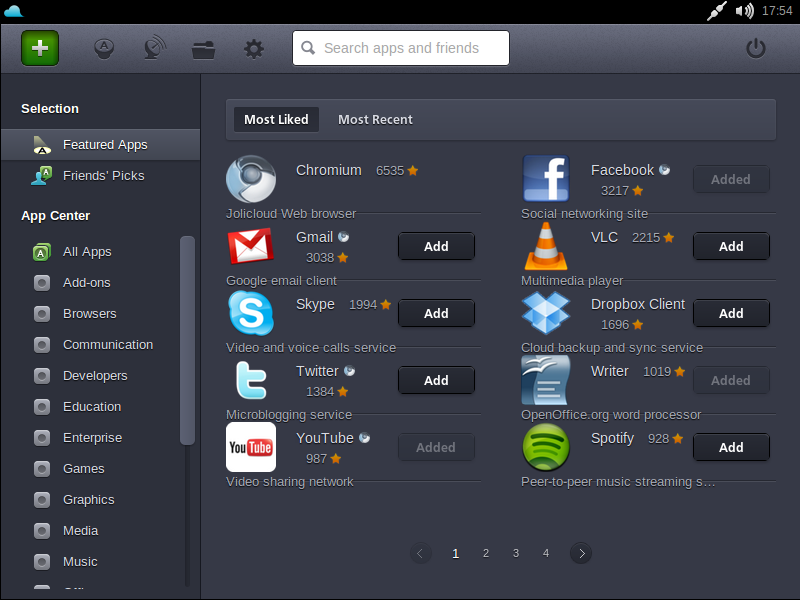Screen dimensions: 800x600
Task: Click the search apps and friends field
Action: click(400, 48)
